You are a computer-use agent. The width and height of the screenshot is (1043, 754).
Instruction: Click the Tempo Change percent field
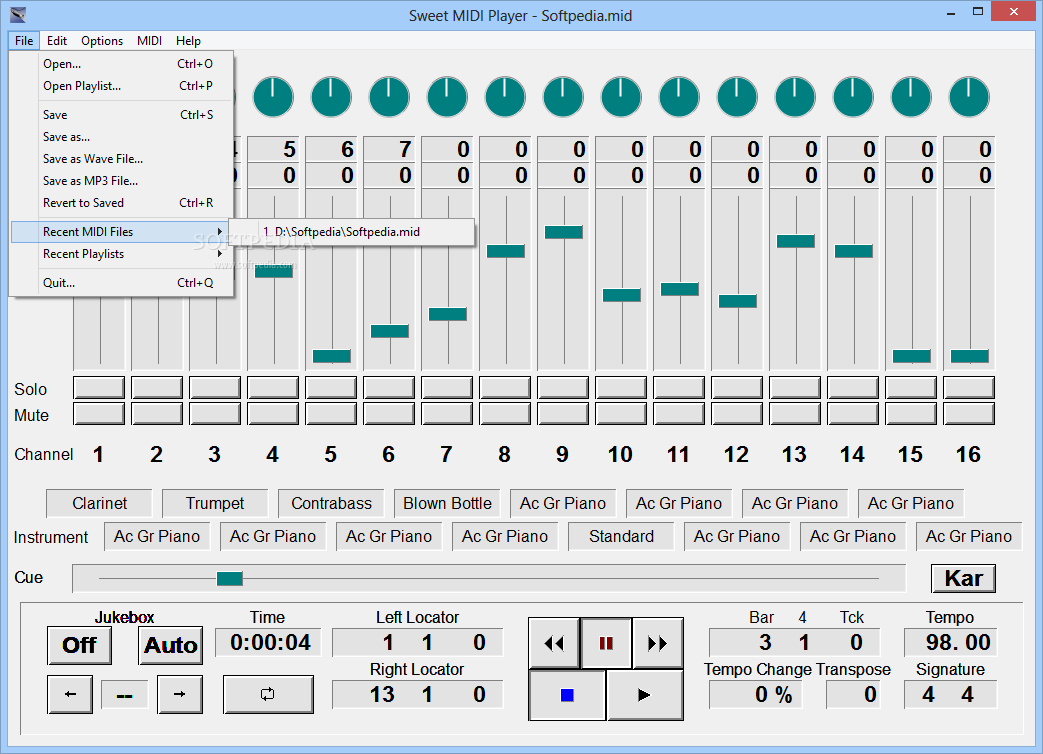[x=756, y=695]
